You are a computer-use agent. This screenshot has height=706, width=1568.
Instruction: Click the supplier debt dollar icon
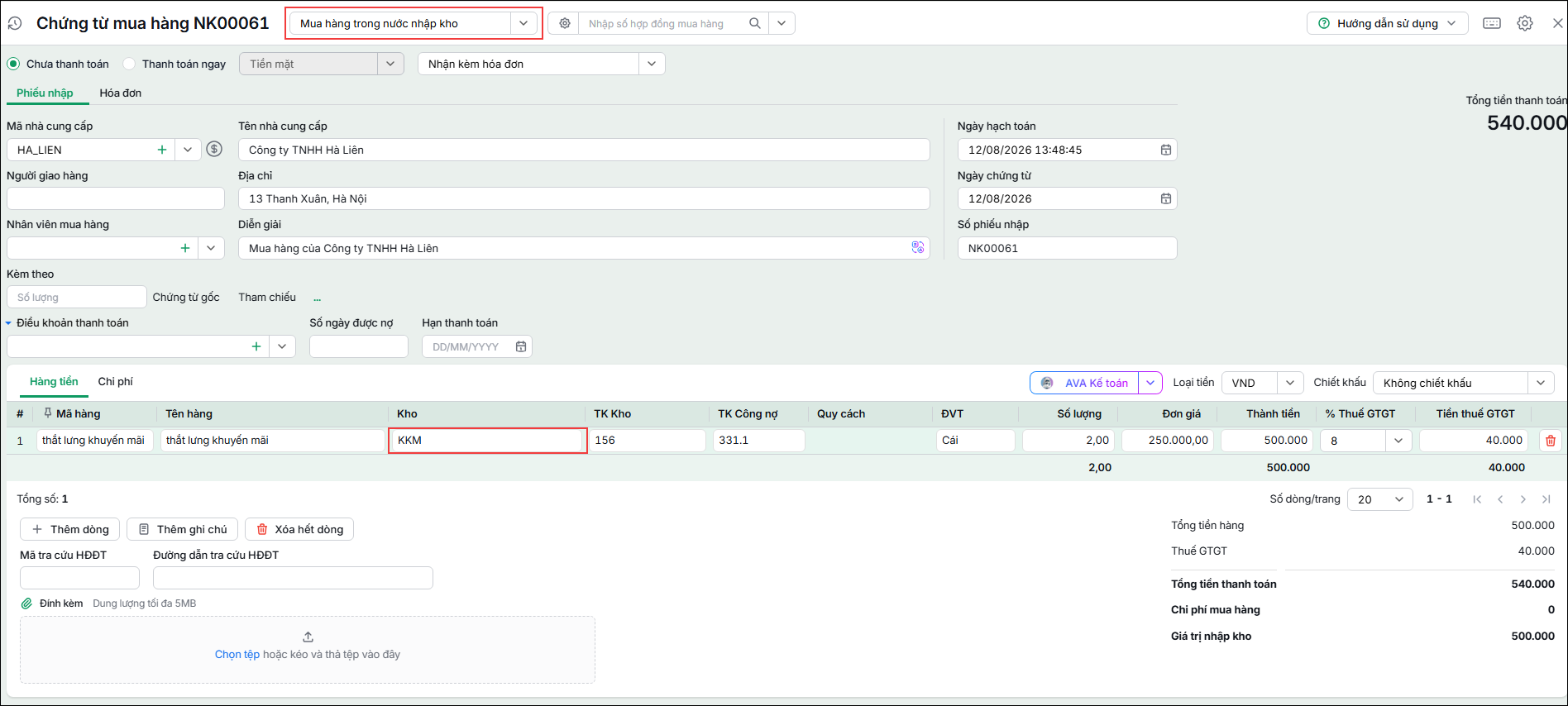tap(214, 150)
